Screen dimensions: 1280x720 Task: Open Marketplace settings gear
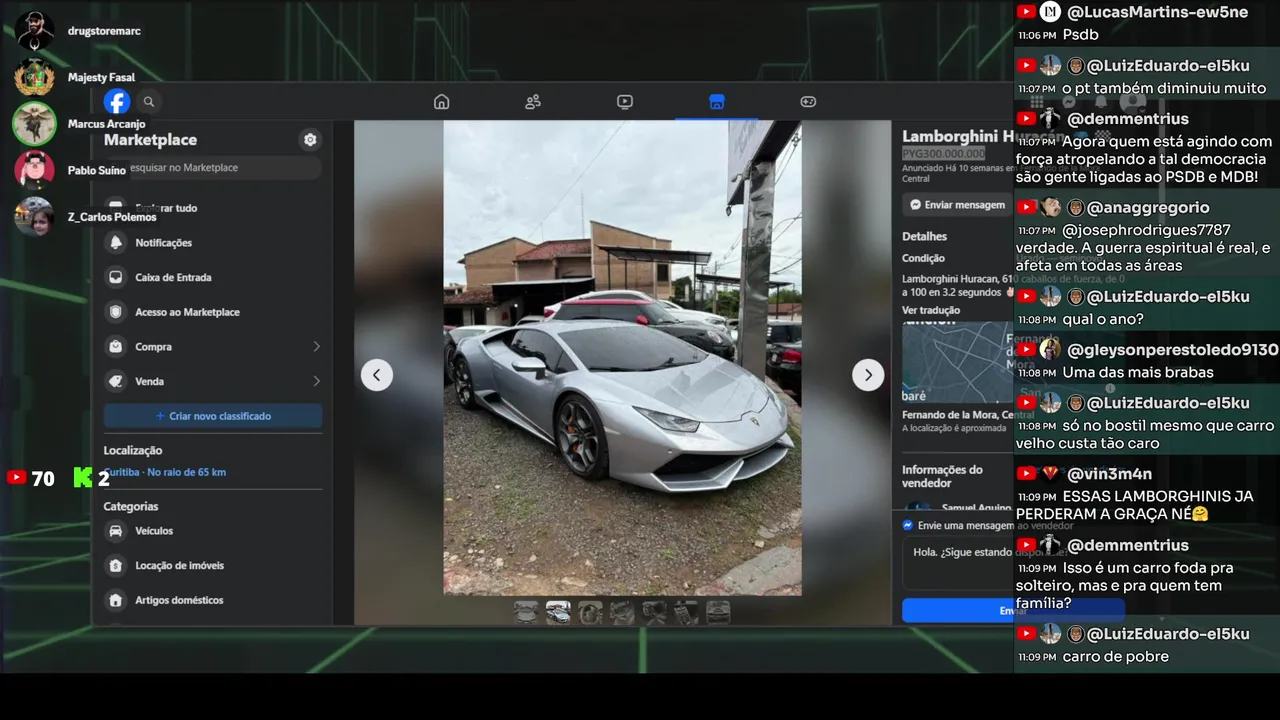(310, 140)
